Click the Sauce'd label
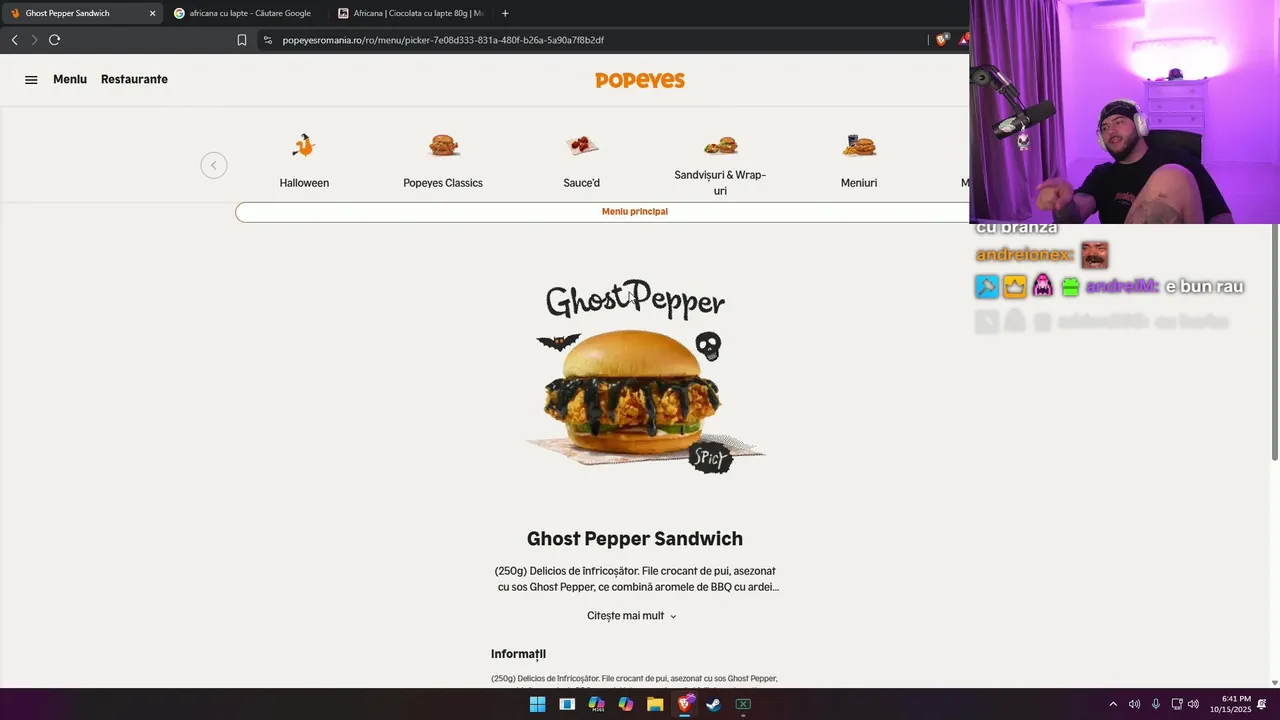This screenshot has height=720, width=1280. point(582,183)
